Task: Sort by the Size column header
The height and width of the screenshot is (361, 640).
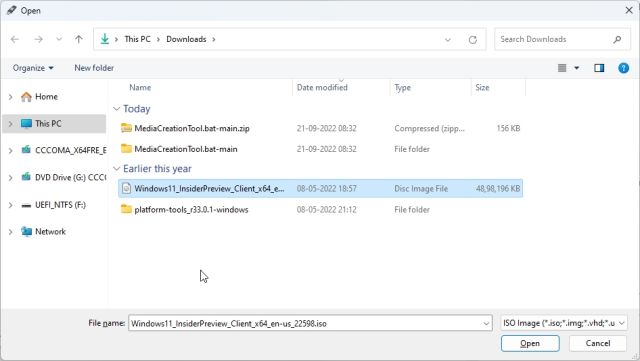Action: (482, 87)
